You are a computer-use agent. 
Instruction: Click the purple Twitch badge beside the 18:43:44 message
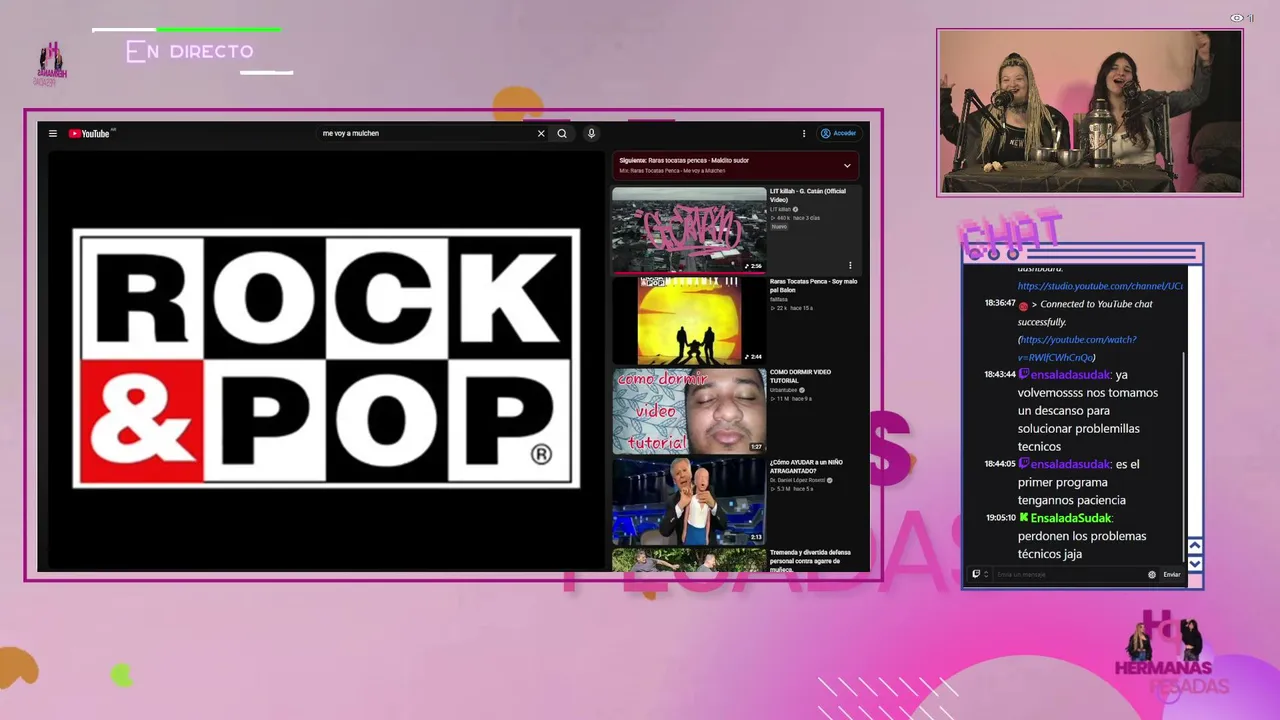coord(1023,375)
